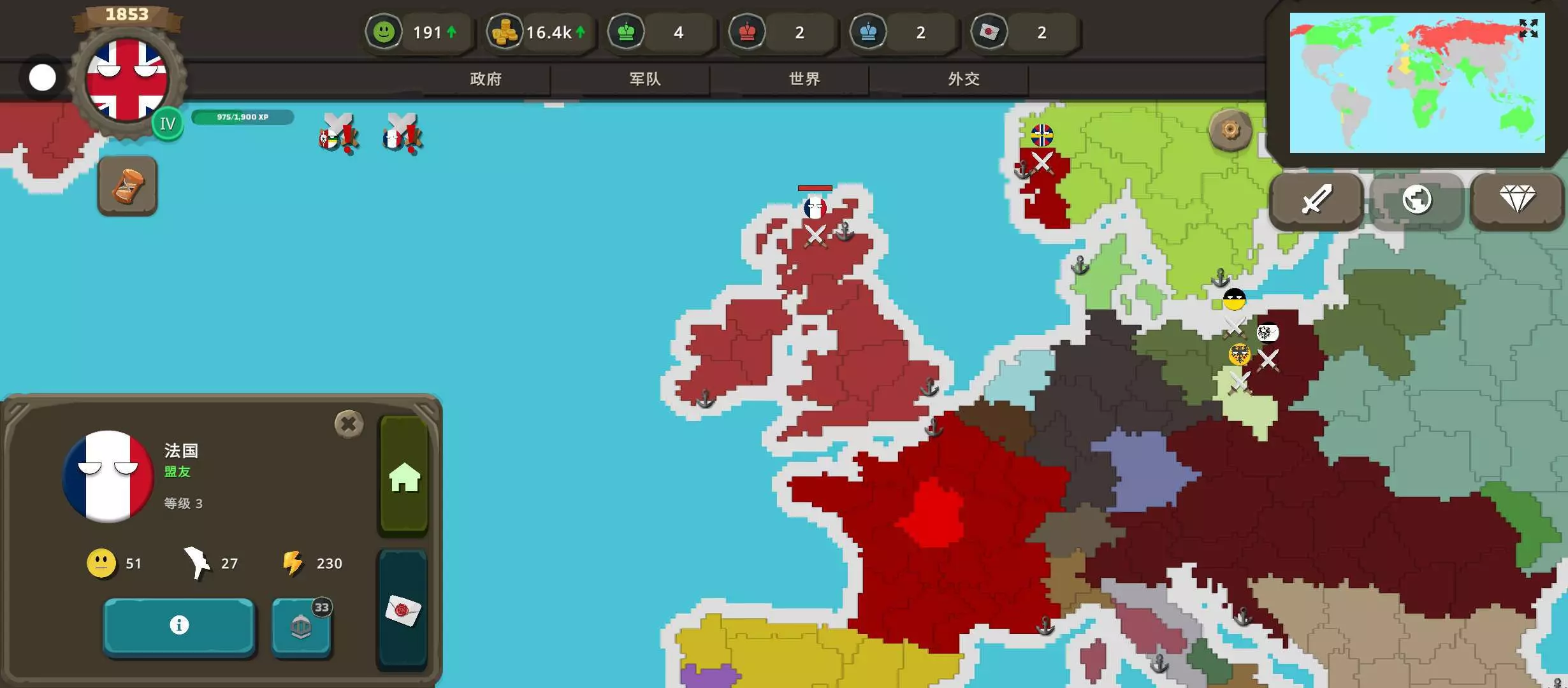Click the gear settings icon on map
This screenshot has height=688, width=1568.
pos(1230,131)
